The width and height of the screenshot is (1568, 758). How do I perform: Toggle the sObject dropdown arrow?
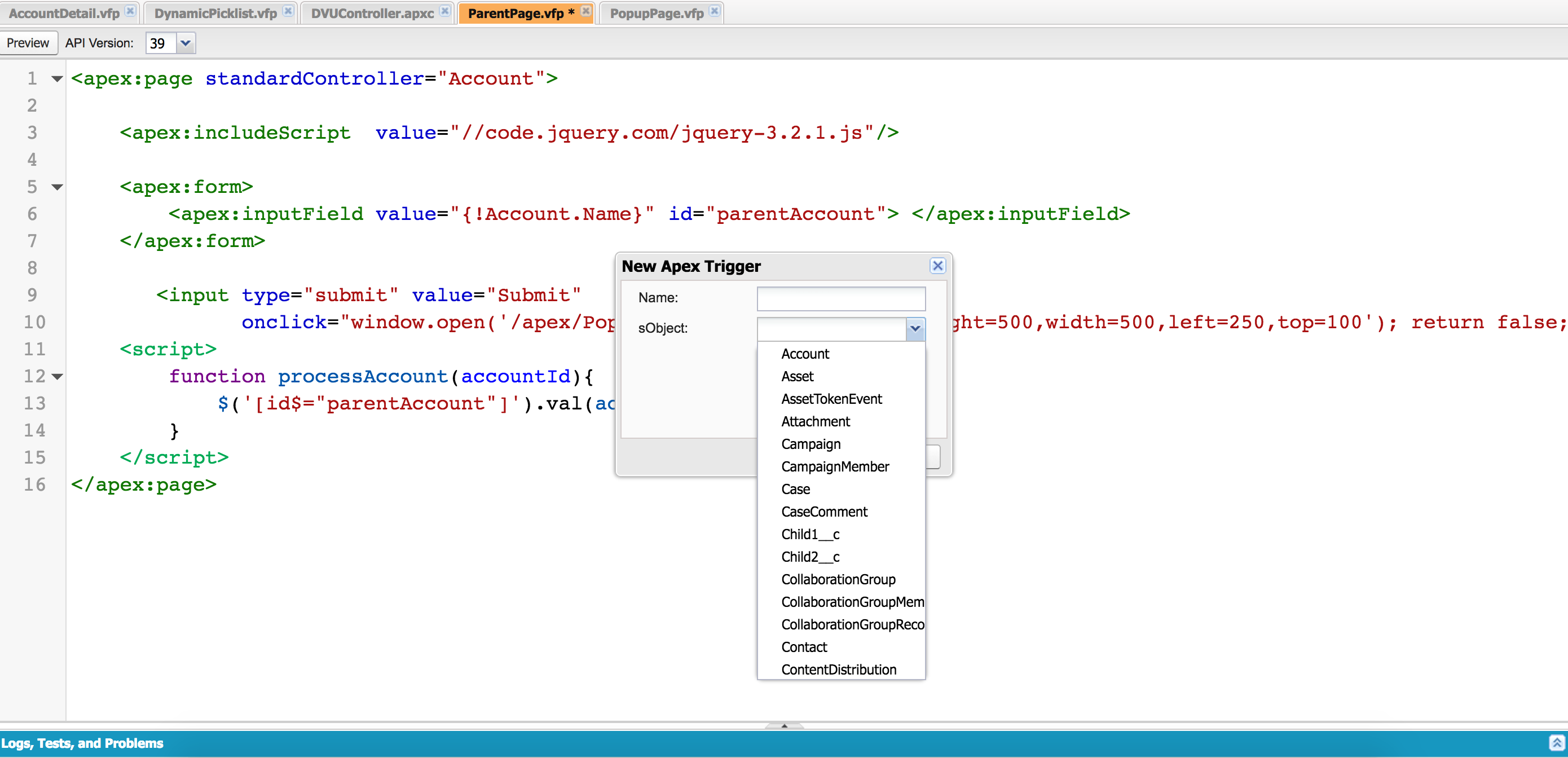pos(915,329)
